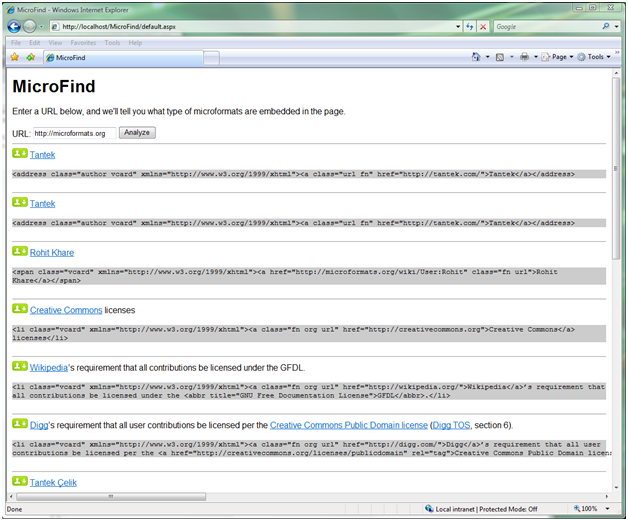Open the Rohit Khare link

tap(52, 253)
